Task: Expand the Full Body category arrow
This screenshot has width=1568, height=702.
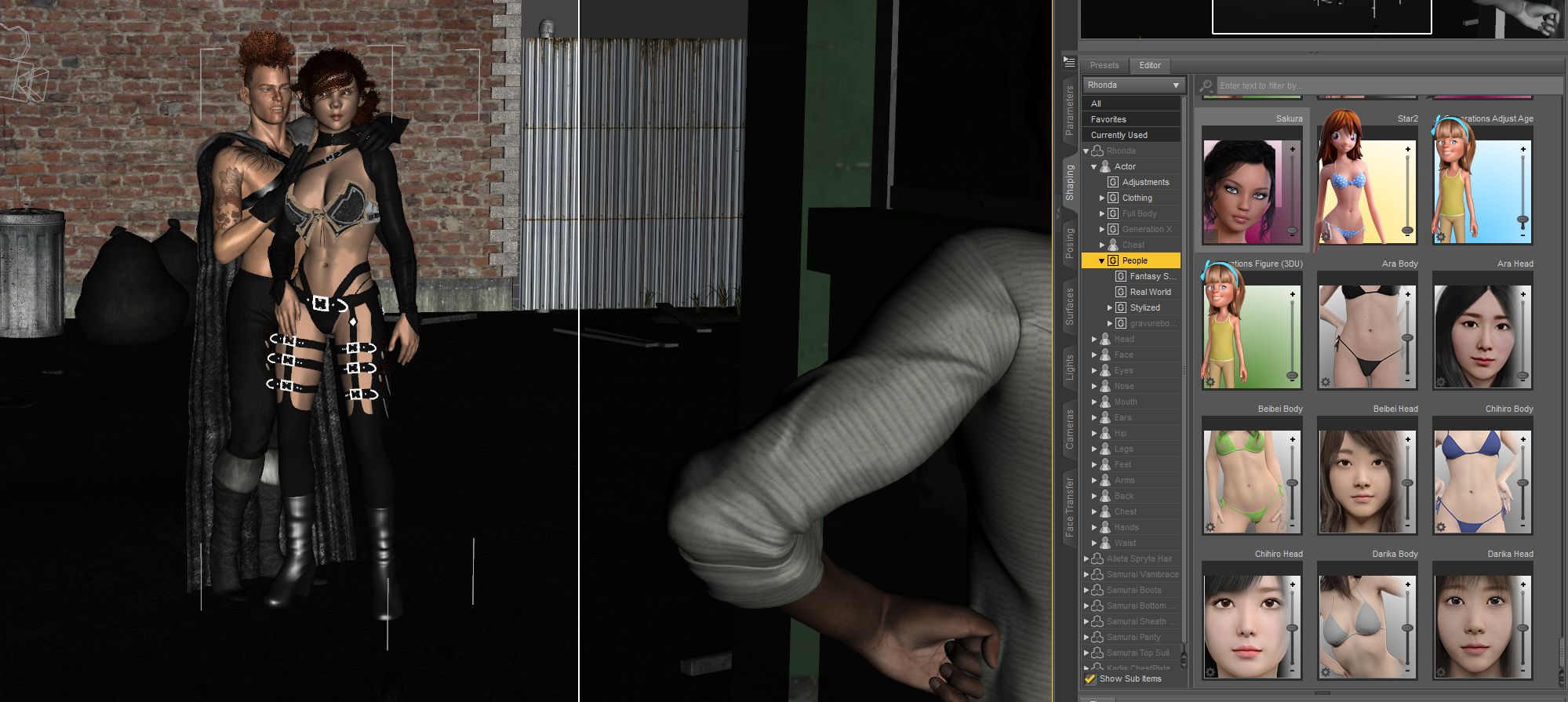Action: (1101, 213)
